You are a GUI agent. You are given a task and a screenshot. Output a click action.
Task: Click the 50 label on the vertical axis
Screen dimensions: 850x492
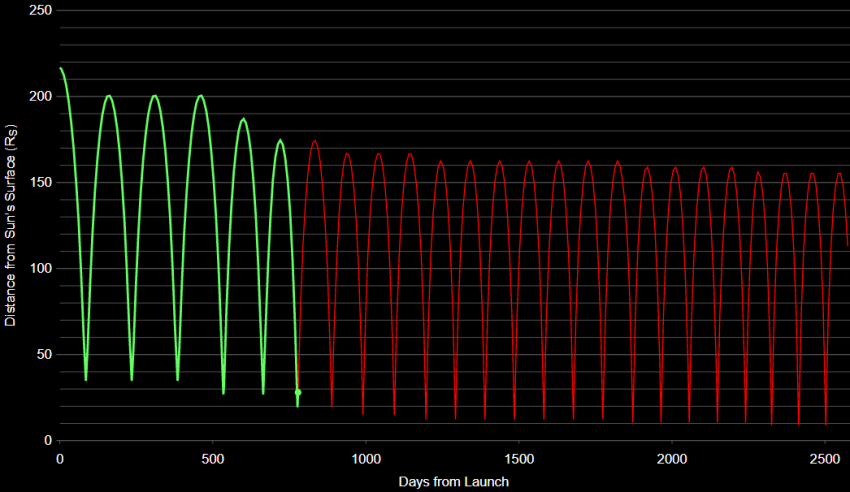click(44, 354)
